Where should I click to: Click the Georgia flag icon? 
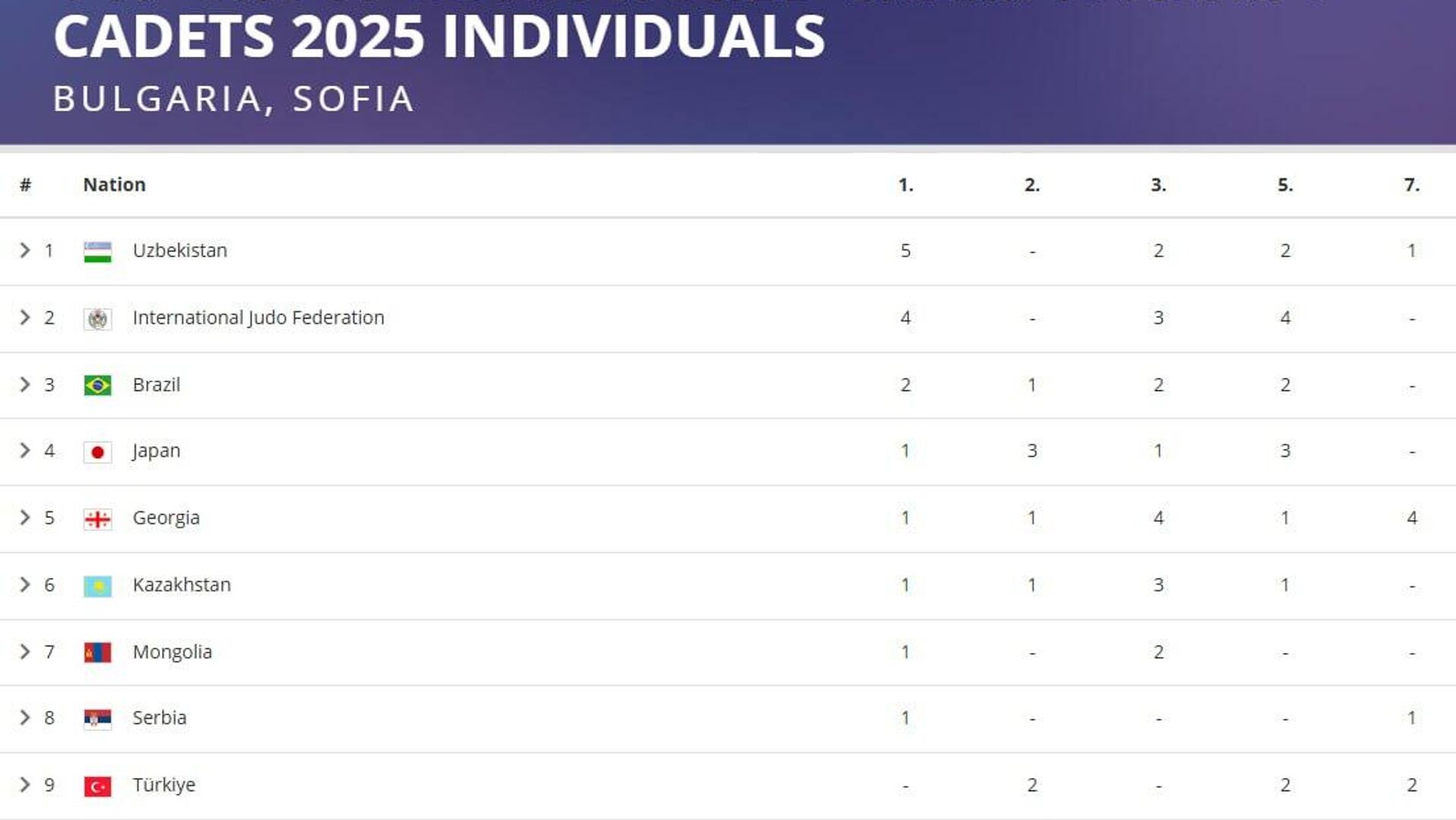click(x=97, y=519)
